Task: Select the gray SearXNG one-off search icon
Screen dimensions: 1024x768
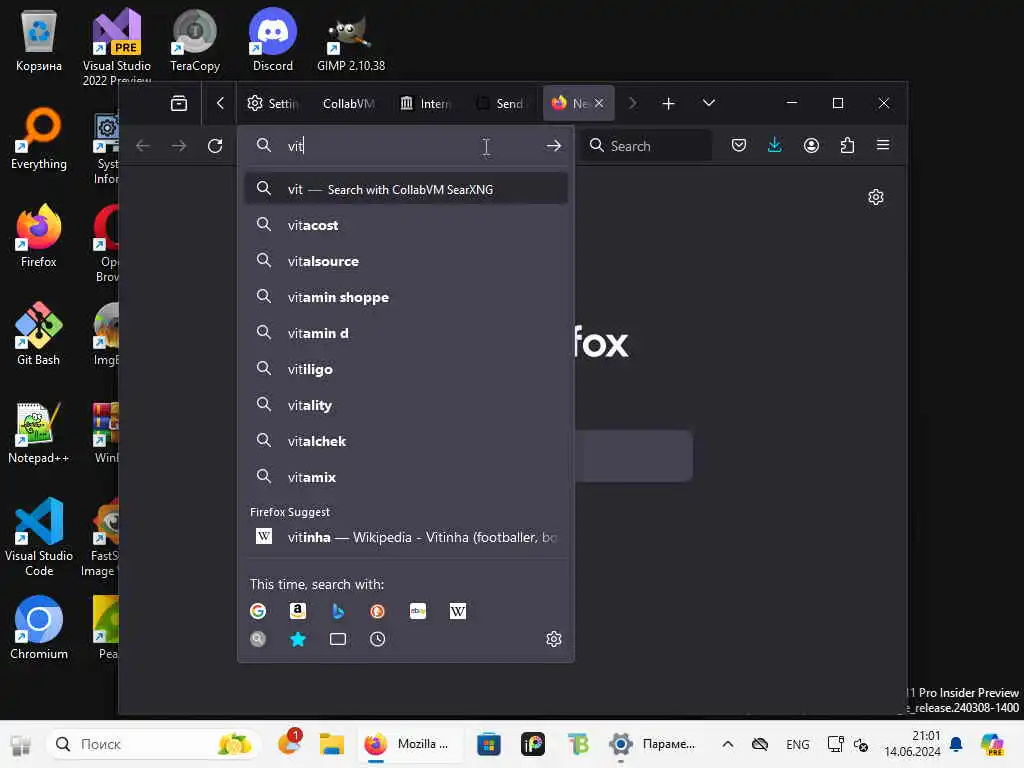Action: tap(258, 639)
